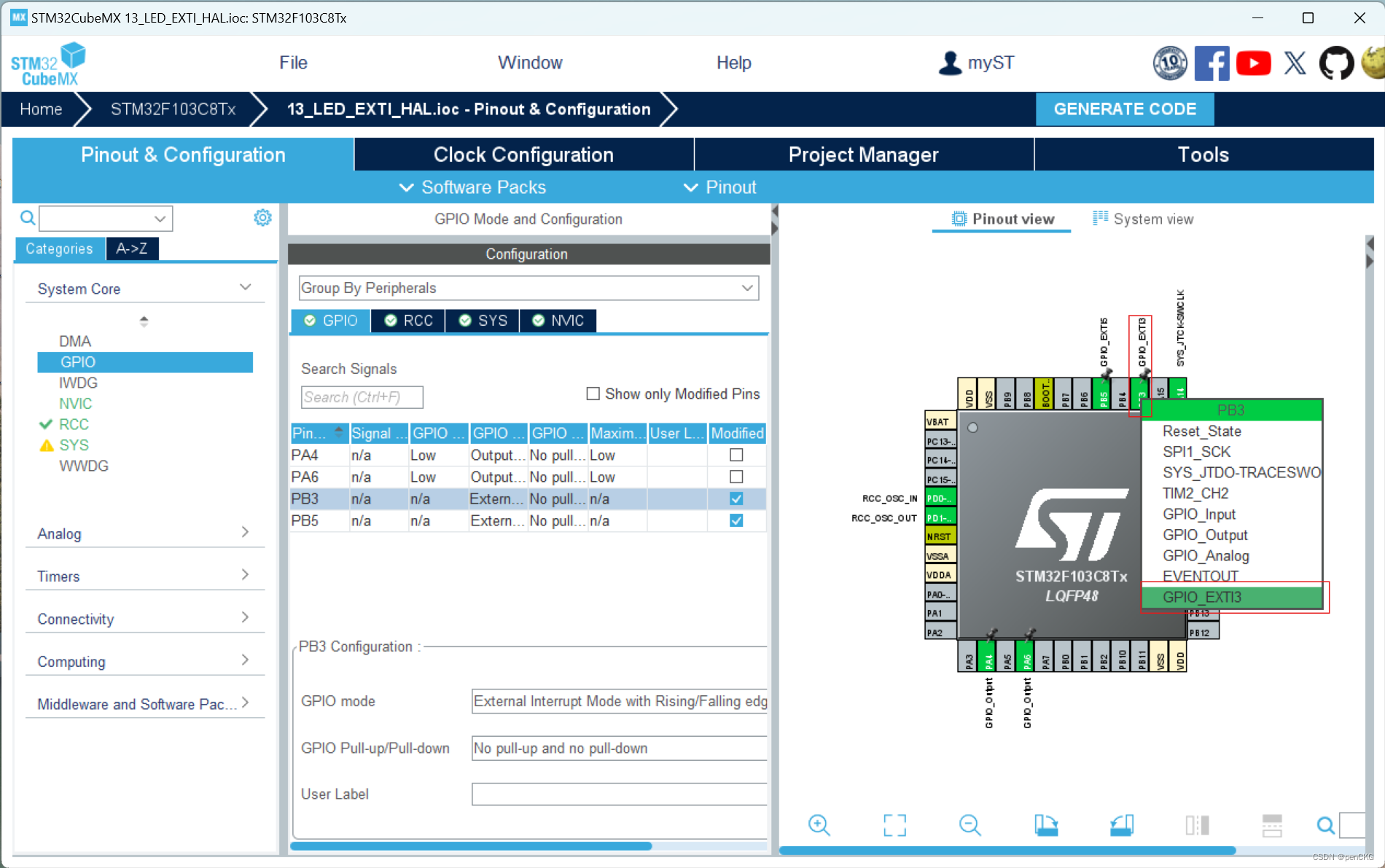Toggle the Modified checkbox for PA6
Screen dimensions: 1385x868
coord(736,477)
